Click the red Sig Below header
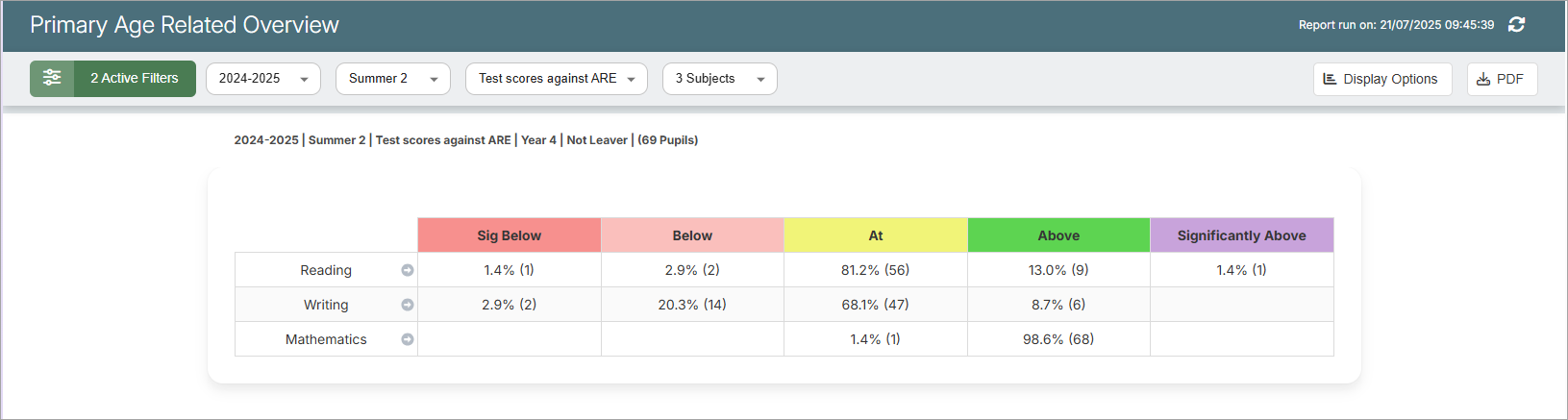 tap(509, 235)
